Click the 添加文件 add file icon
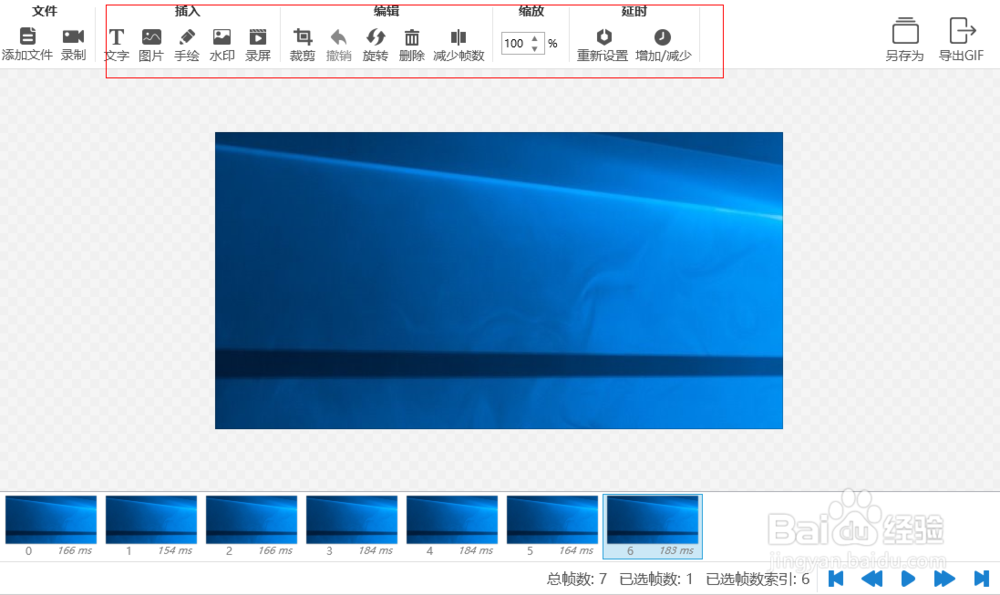Image resolution: width=1000 pixels, height=595 pixels. (x=27, y=36)
